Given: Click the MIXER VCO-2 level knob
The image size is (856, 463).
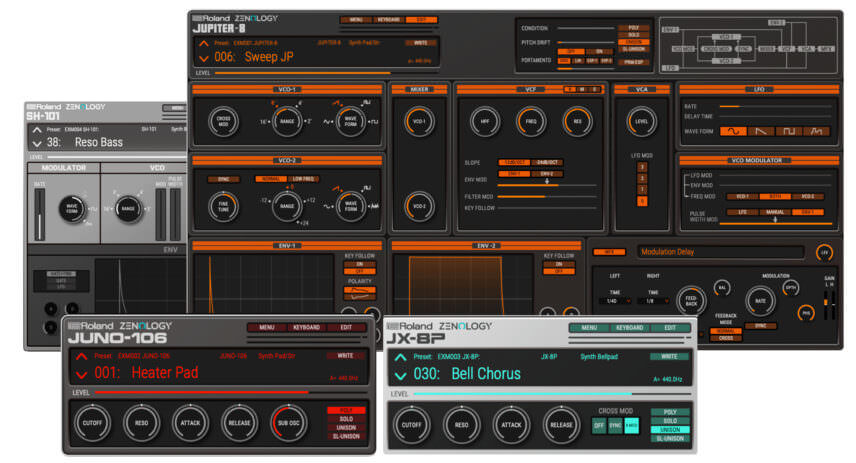Looking at the screenshot, I should [x=419, y=206].
